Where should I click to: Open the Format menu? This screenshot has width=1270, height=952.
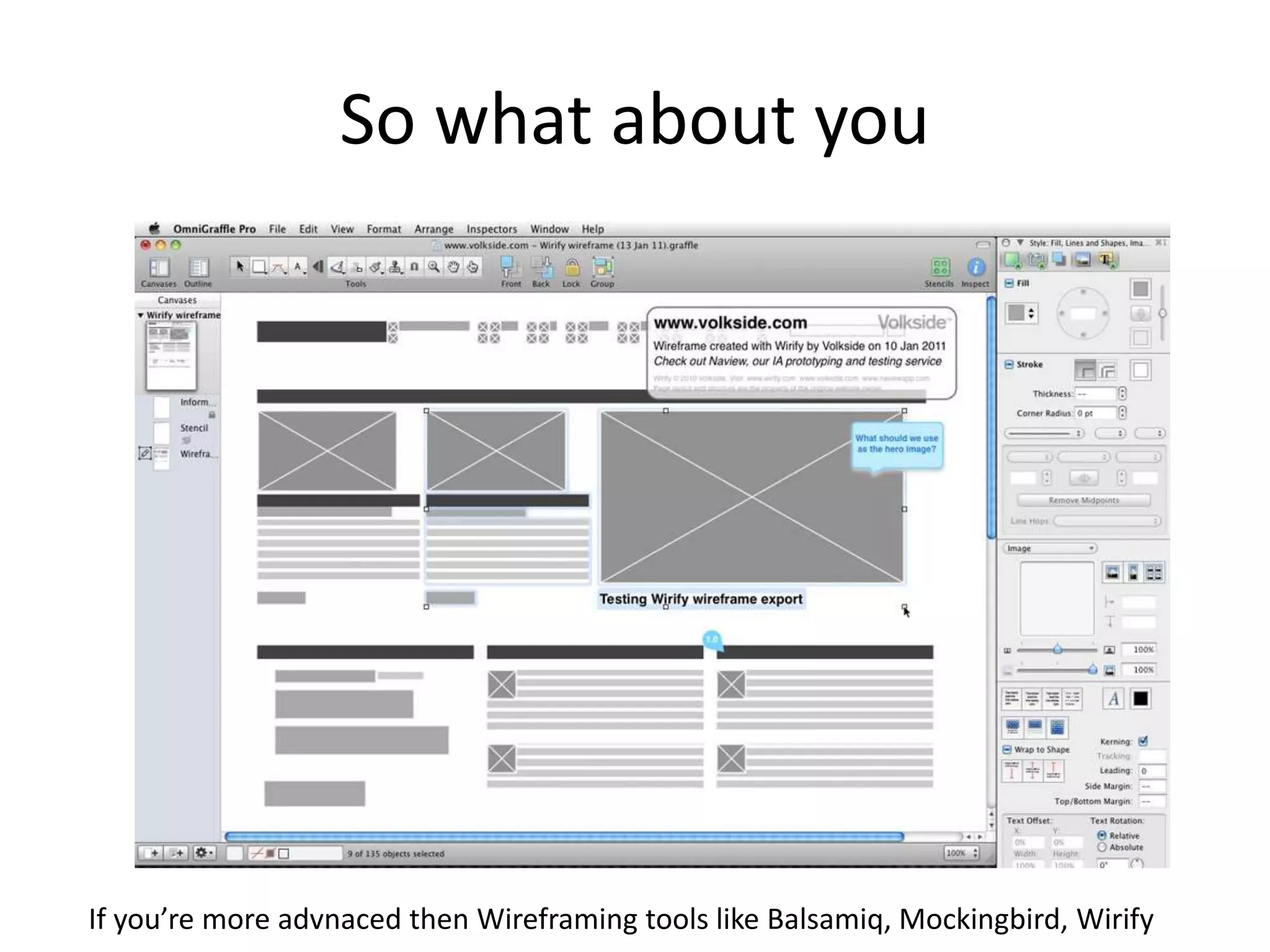tap(384, 229)
